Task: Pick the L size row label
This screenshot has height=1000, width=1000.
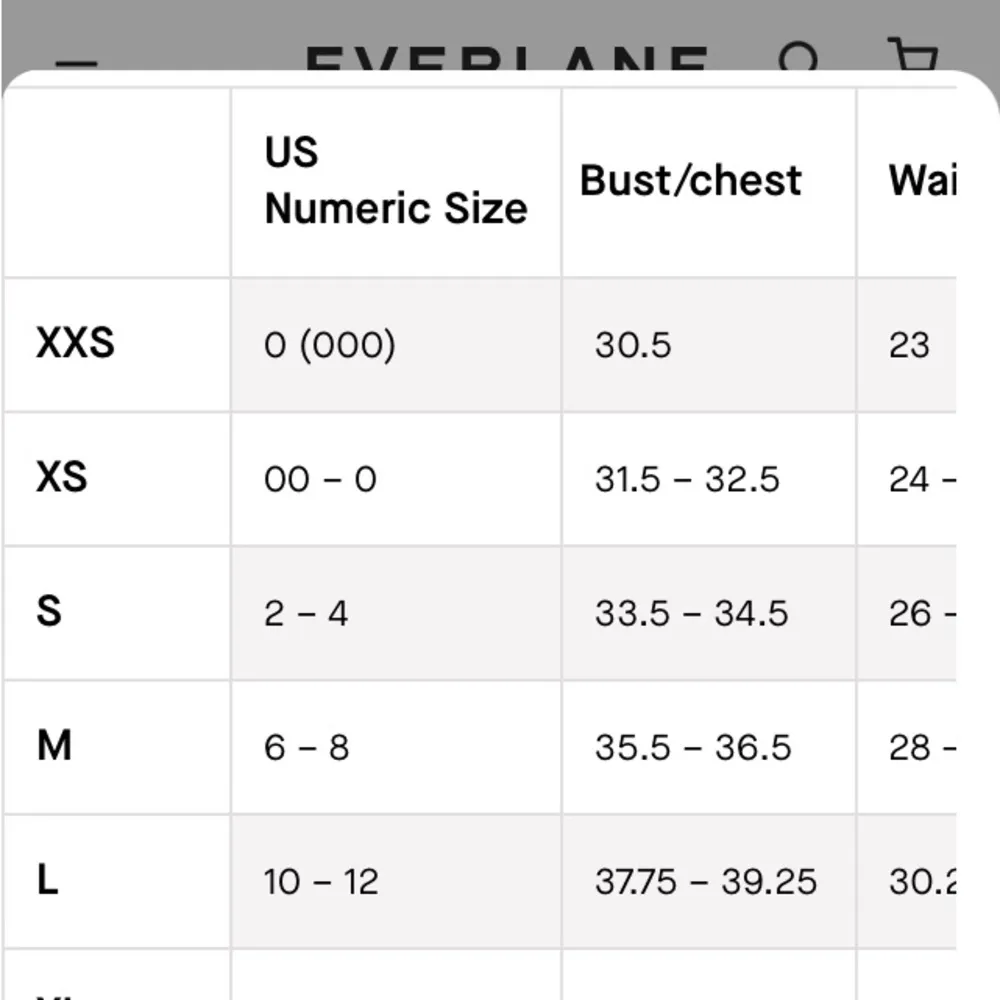Action: [47, 880]
